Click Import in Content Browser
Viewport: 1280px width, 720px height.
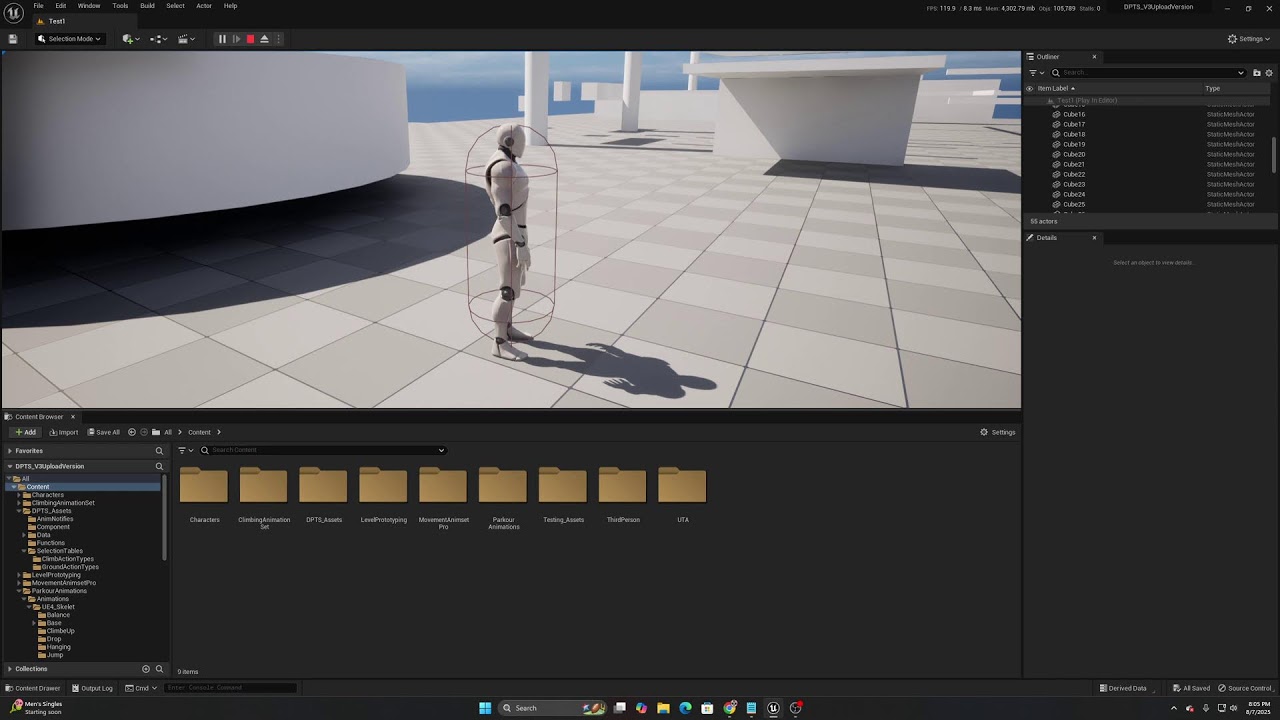click(x=64, y=432)
